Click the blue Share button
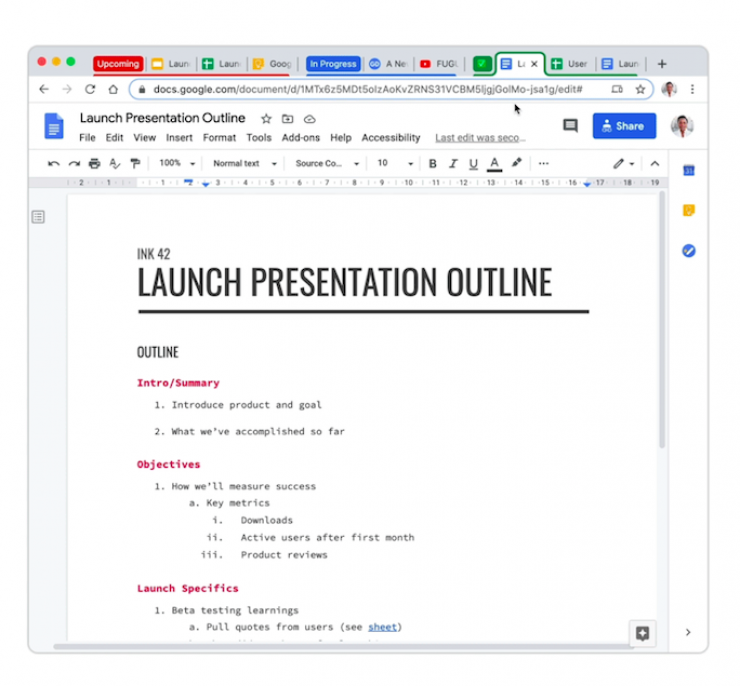The image size is (740, 686). 624,126
